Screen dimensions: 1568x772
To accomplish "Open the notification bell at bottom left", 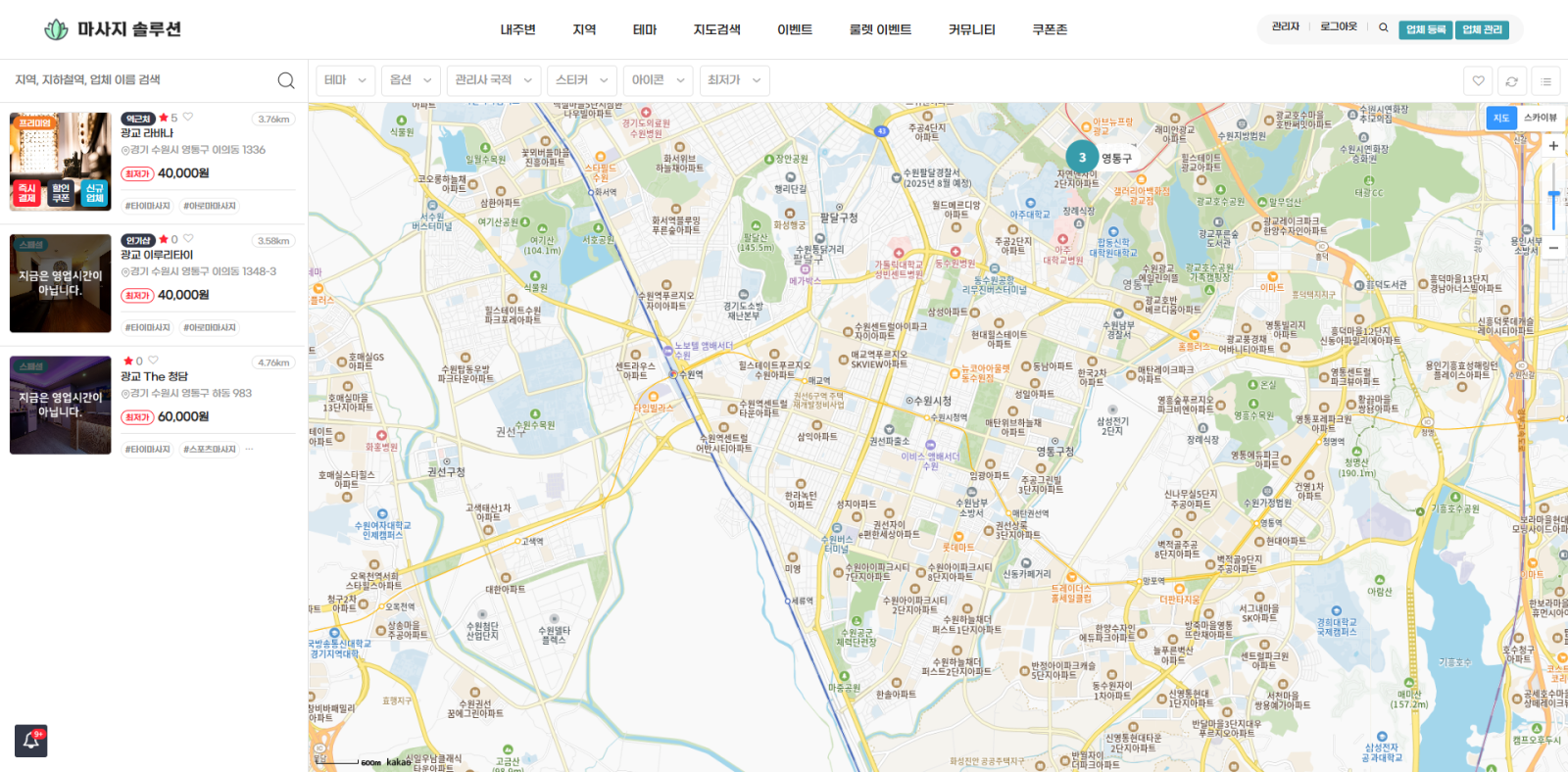I will (31, 741).
